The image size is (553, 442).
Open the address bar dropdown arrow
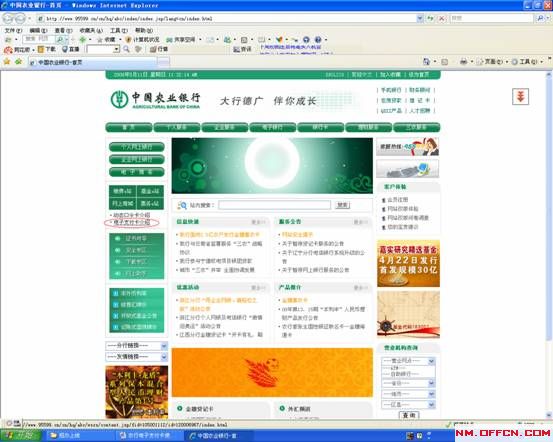click(420, 18)
